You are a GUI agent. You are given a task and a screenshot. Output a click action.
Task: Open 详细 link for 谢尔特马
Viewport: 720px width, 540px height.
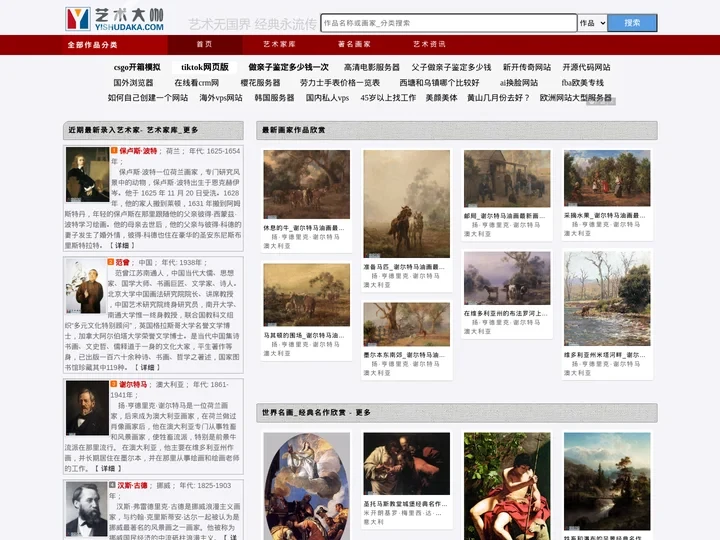pos(108,468)
